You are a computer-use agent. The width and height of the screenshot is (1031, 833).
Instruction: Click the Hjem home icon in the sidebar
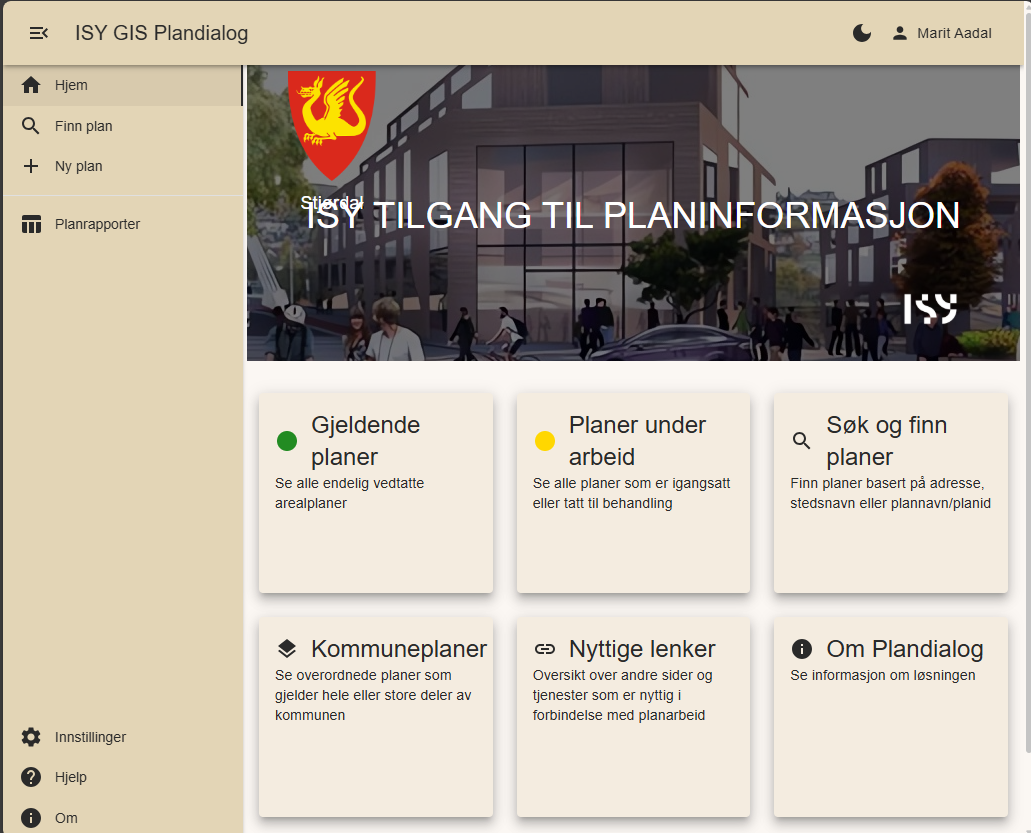31,85
